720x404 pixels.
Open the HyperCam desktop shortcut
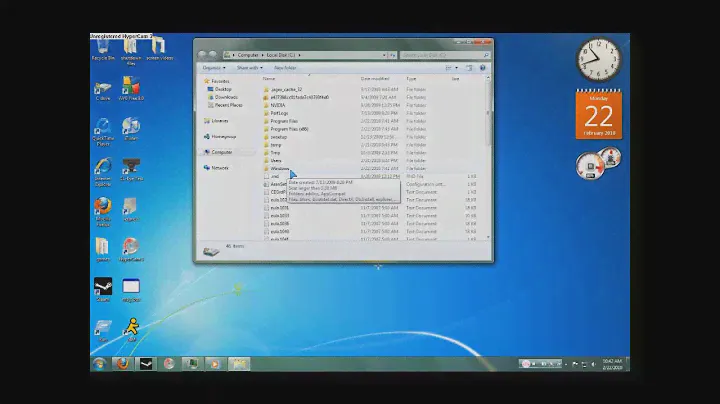[130, 247]
